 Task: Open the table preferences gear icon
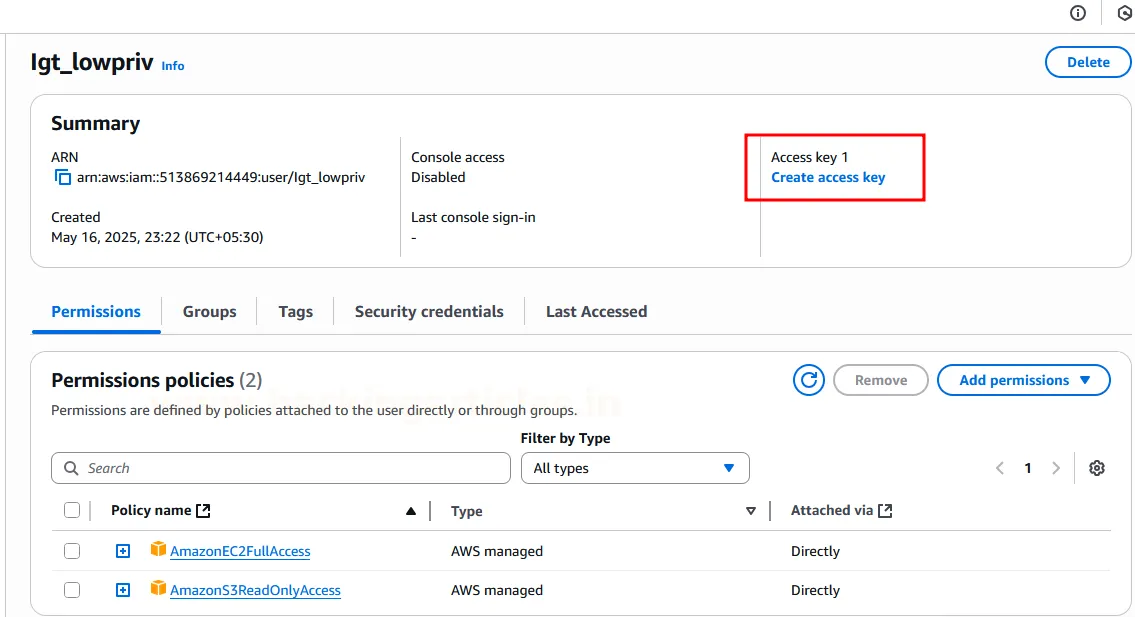[1097, 468]
